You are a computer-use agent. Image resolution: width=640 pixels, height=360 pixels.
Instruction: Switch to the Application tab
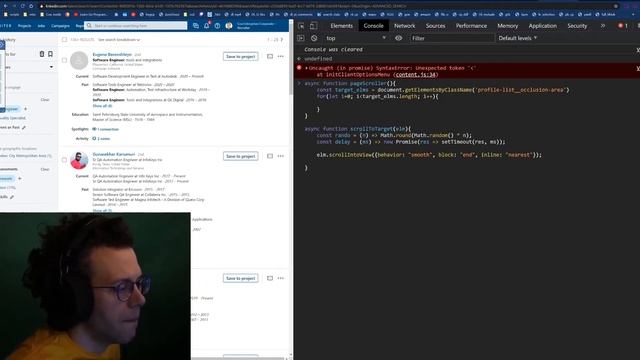[542, 26]
